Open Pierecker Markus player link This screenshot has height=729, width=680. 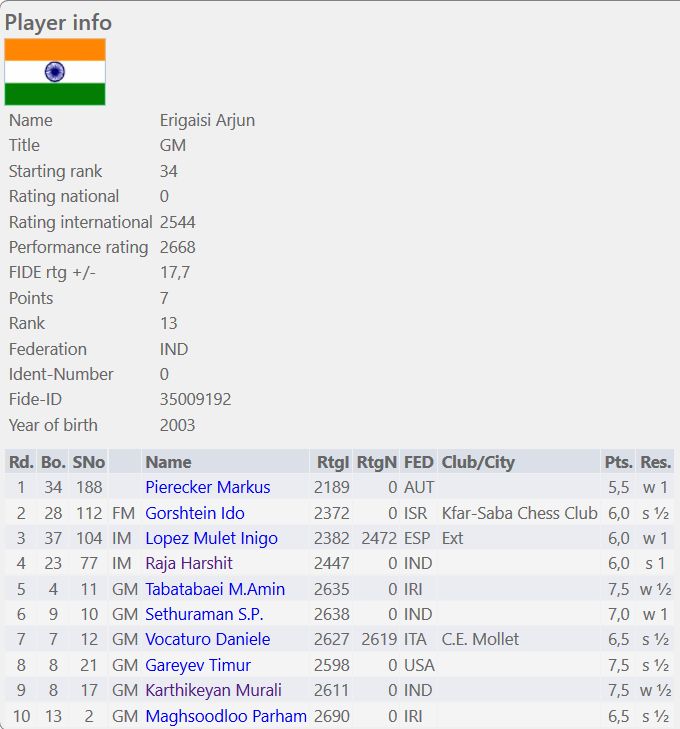click(208, 488)
